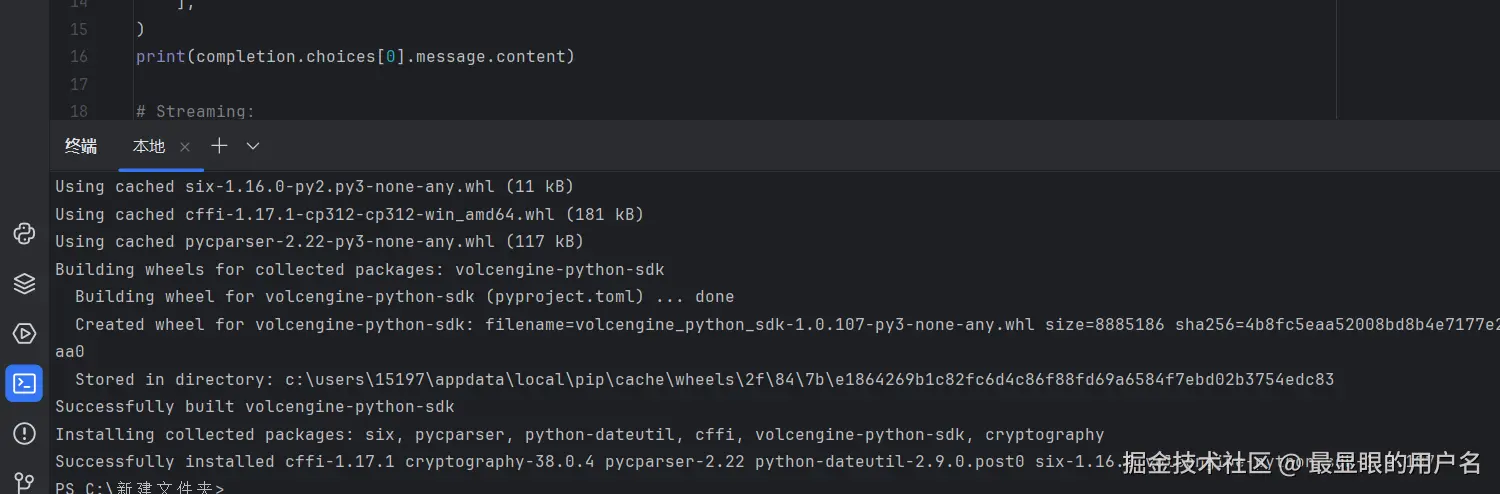1500x494 pixels.
Task: Select the 本地 terminal tab
Action: click(149, 146)
